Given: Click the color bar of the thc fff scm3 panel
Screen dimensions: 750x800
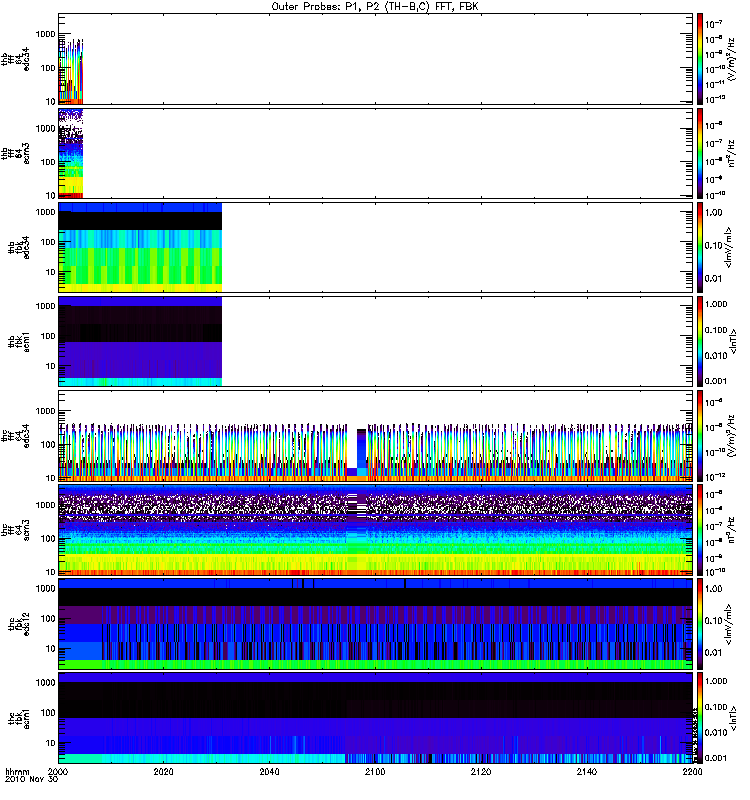Looking at the screenshot, I should 700,530.
